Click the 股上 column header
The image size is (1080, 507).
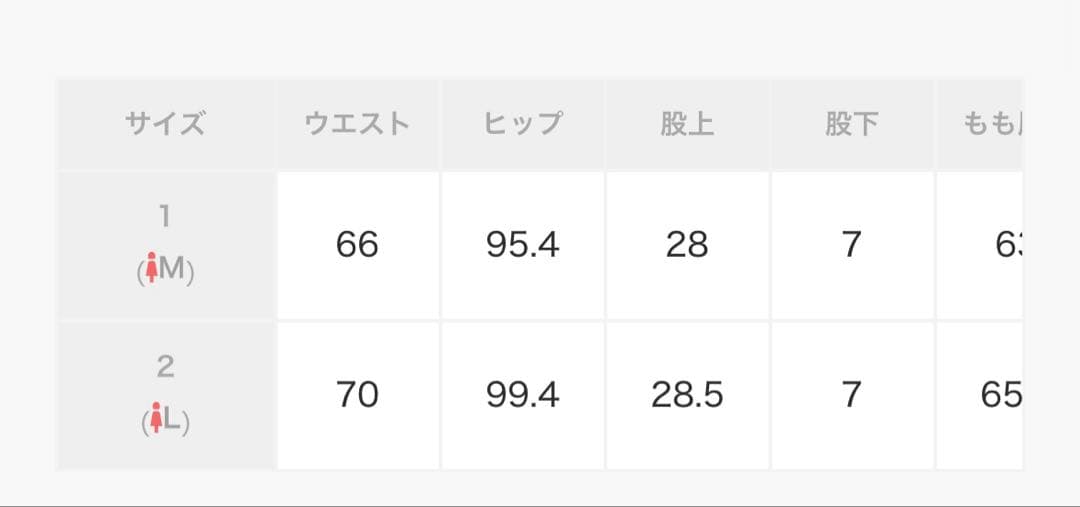(x=687, y=124)
